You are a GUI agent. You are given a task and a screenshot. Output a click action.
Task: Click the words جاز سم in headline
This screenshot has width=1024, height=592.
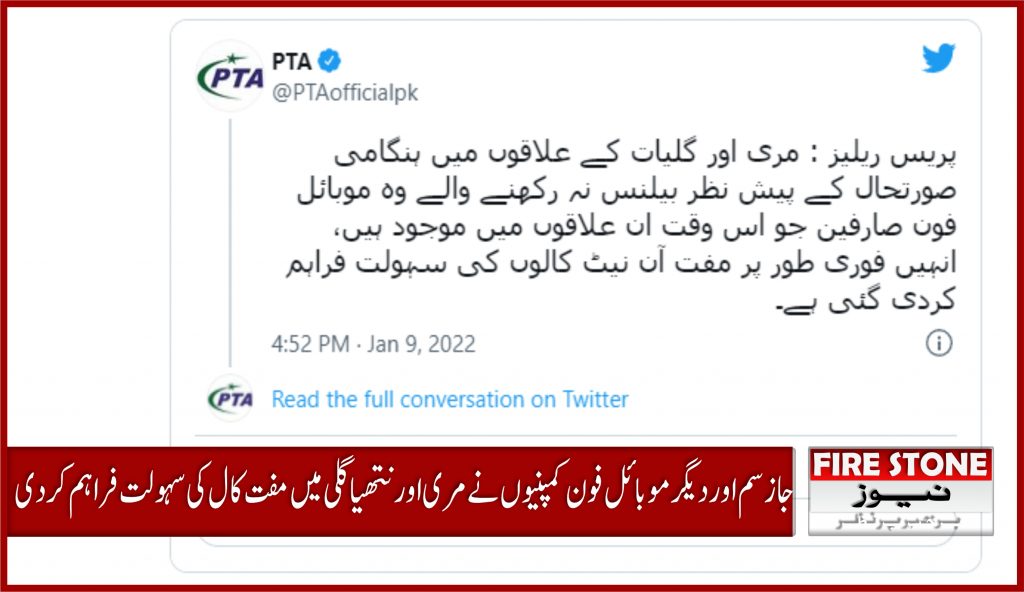(x=769, y=493)
